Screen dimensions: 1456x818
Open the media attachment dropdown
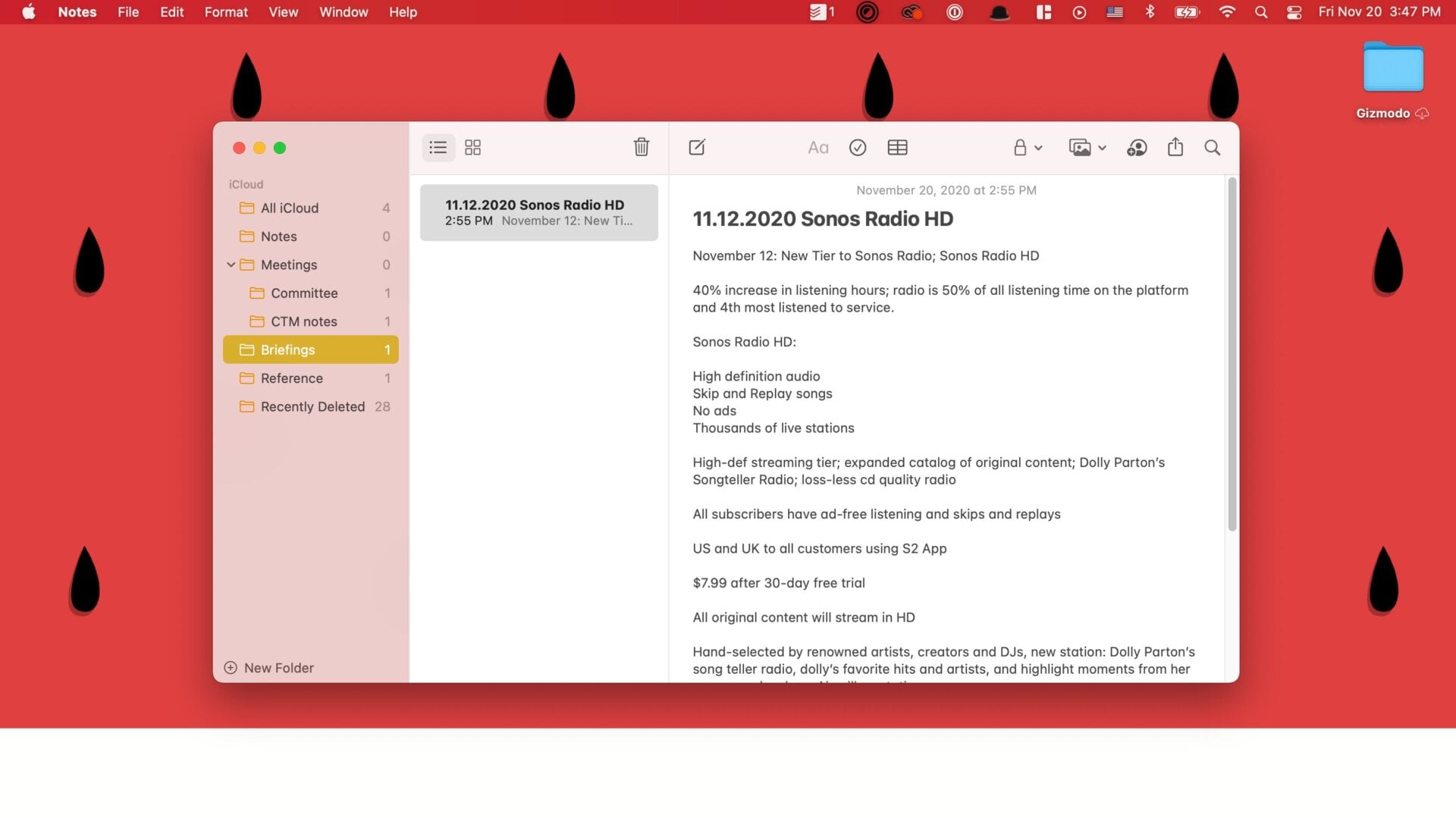1087,148
